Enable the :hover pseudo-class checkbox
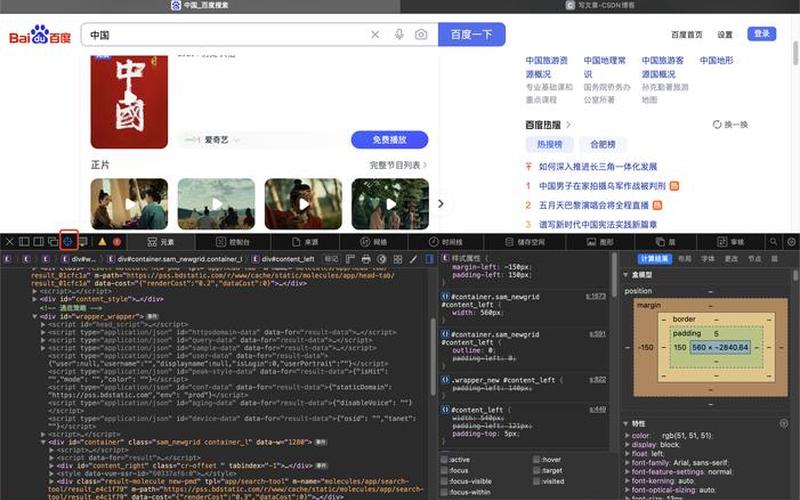The height and width of the screenshot is (500, 800). point(536,459)
